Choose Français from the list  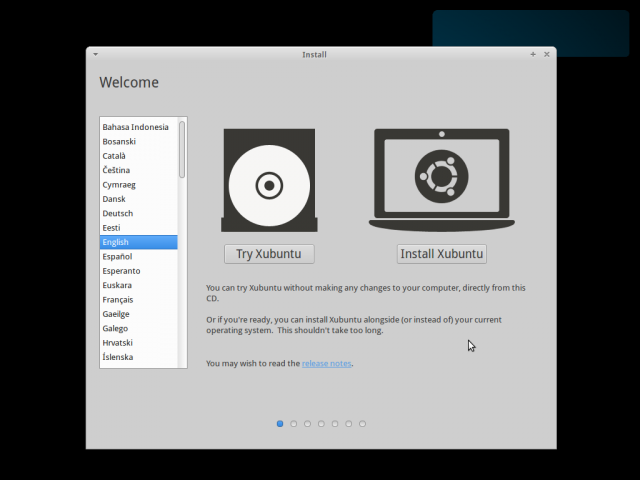[x=139, y=300]
